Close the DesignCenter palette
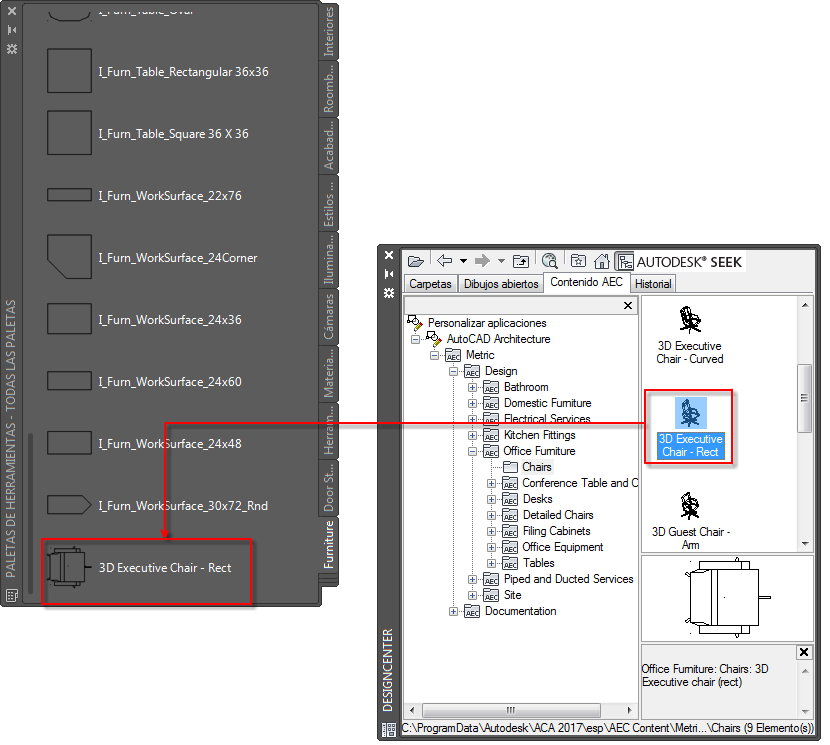 389,255
